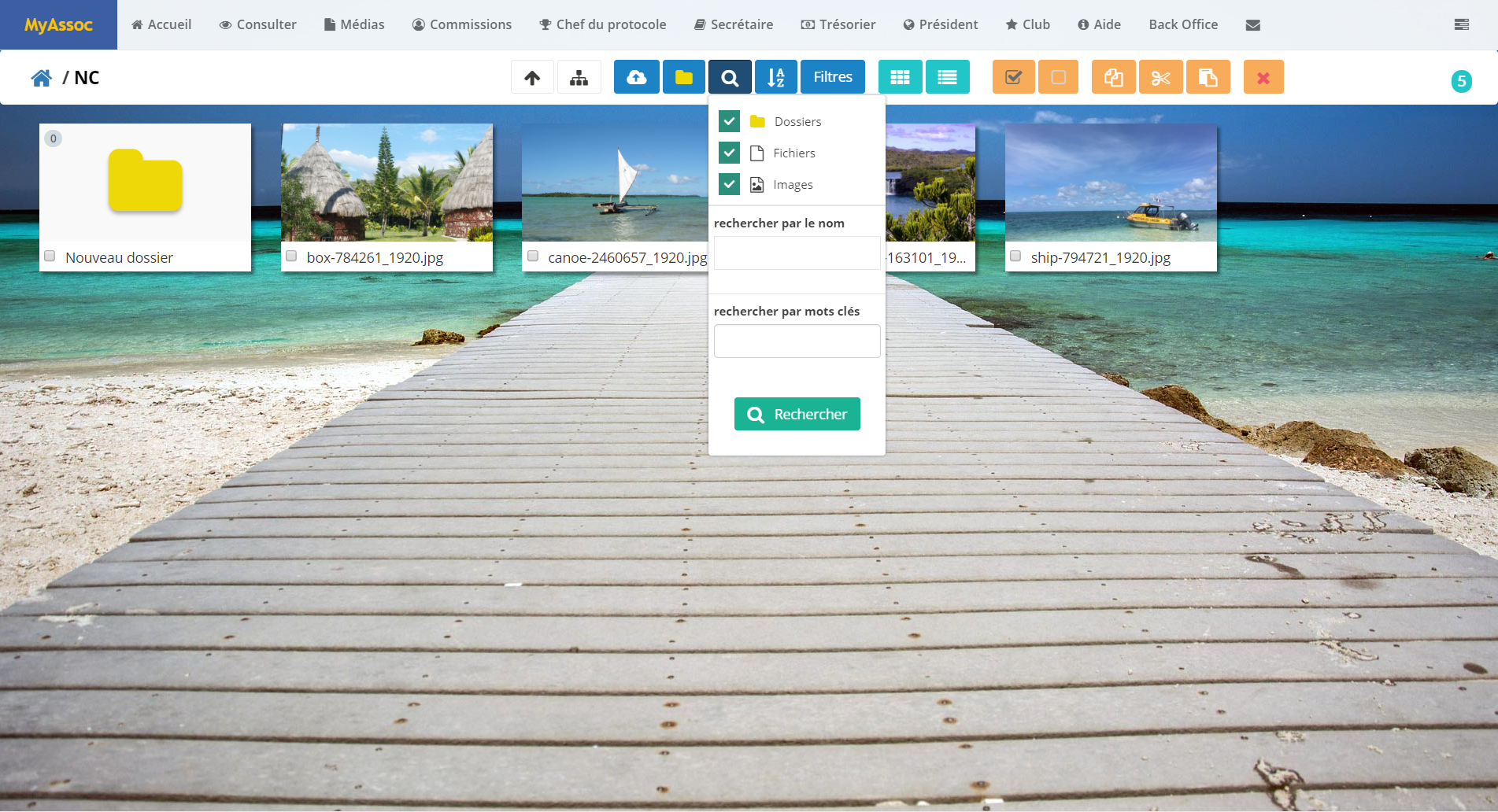Tick the ship-794721_1920.jpg checkbox
Viewport: 1498px width, 812px height.
[x=1015, y=256]
